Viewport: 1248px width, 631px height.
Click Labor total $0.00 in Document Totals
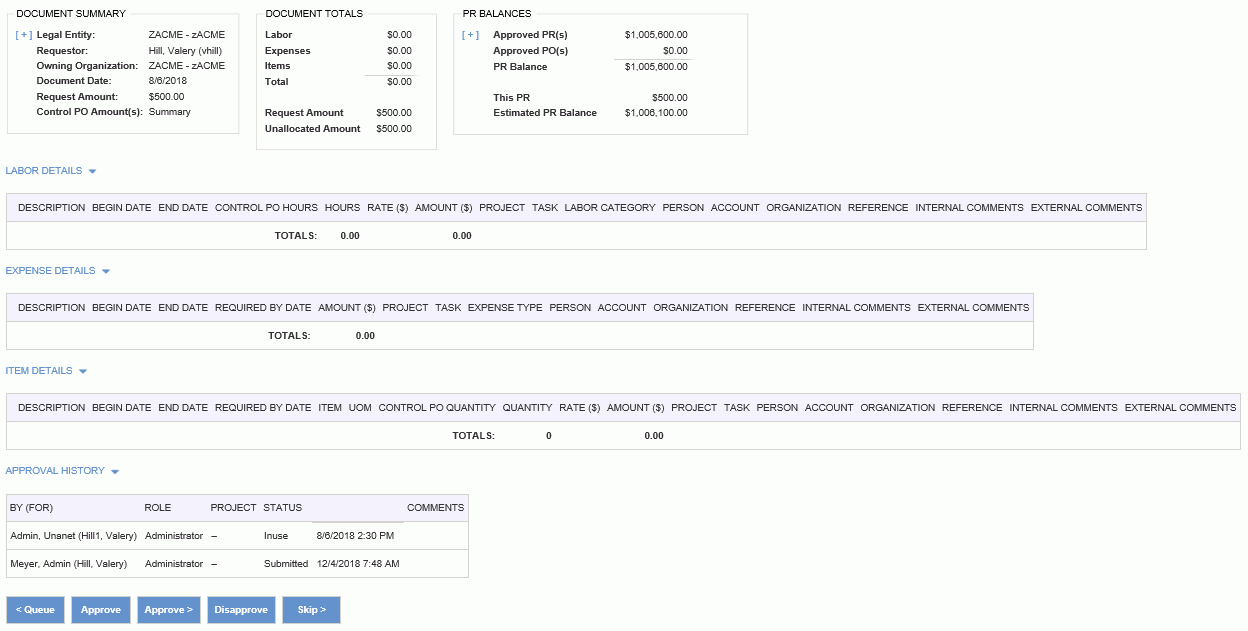coord(399,35)
